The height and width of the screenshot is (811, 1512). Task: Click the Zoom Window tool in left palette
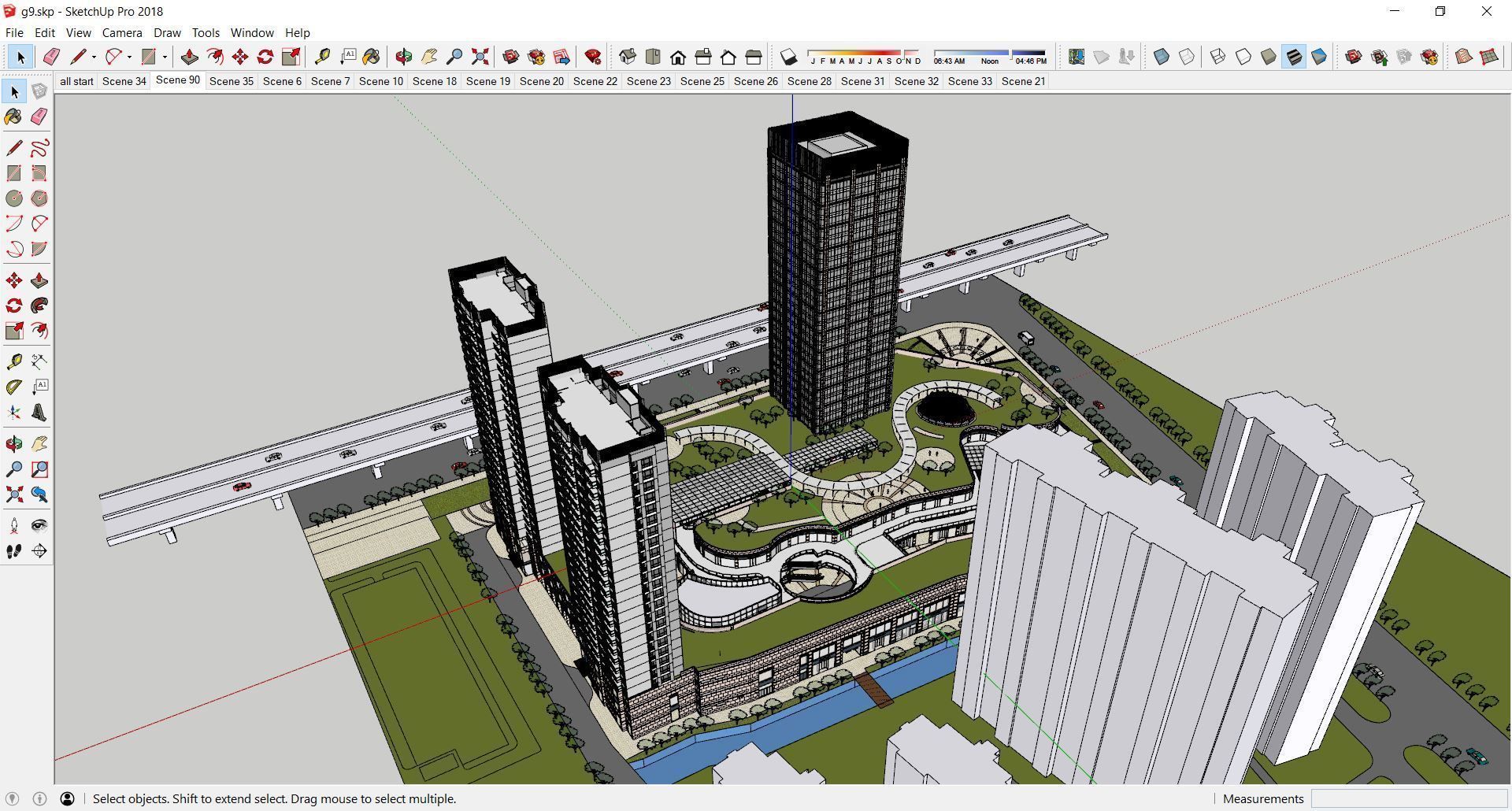[39, 469]
